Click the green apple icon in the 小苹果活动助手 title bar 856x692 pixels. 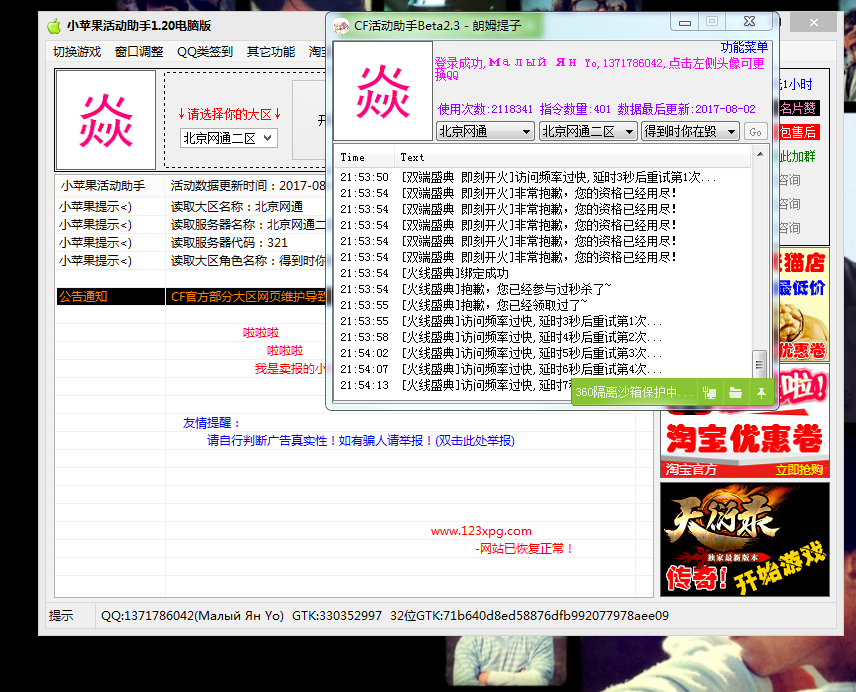tap(54, 26)
